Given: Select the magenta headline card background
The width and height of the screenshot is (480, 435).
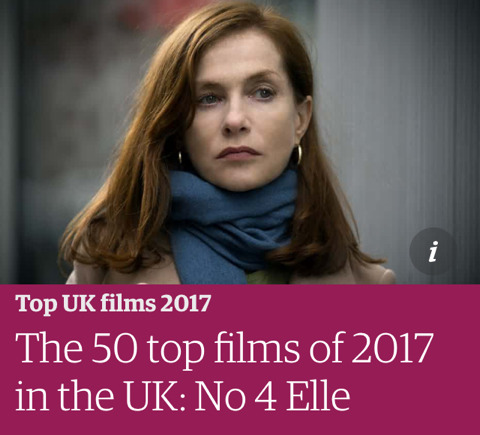Looking at the screenshot, I should (x=240, y=360).
